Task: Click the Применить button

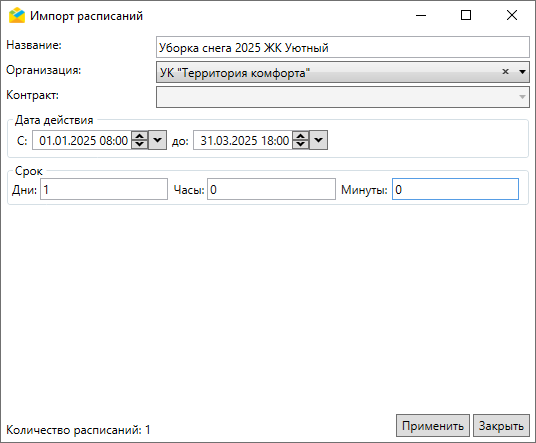Action: click(433, 426)
